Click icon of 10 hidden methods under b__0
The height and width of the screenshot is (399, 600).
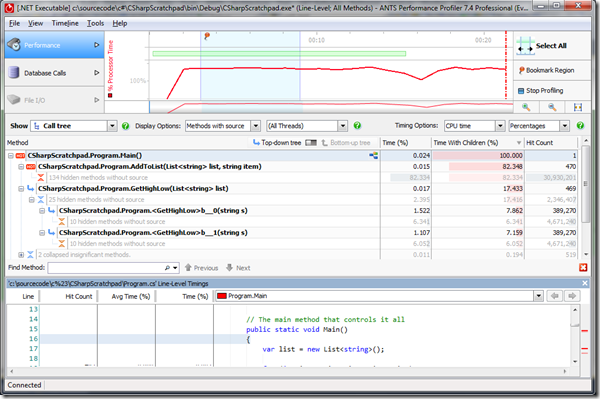[62, 221]
